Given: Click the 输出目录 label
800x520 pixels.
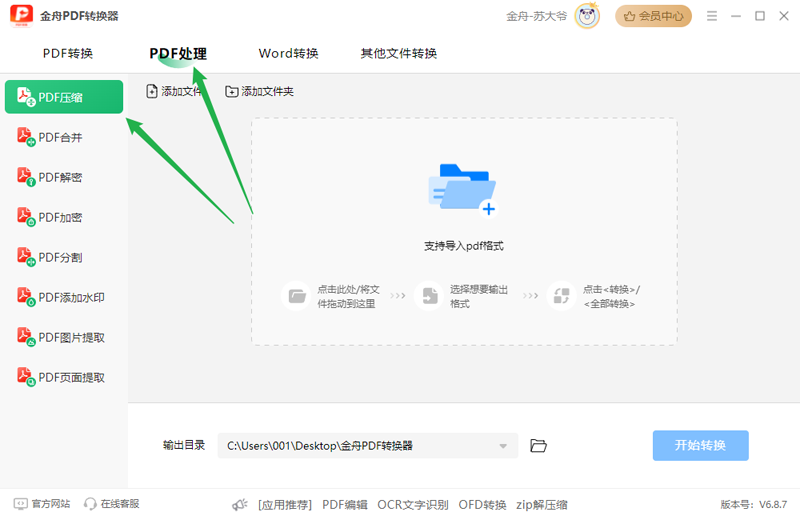Looking at the screenshot, I should coord(184,445).
